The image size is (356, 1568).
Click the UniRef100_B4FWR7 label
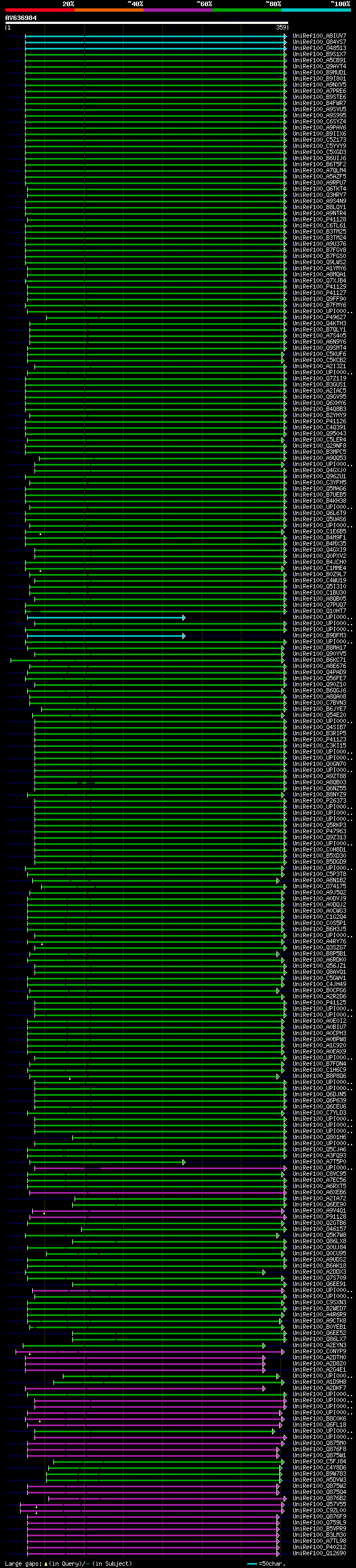point(319,103)
